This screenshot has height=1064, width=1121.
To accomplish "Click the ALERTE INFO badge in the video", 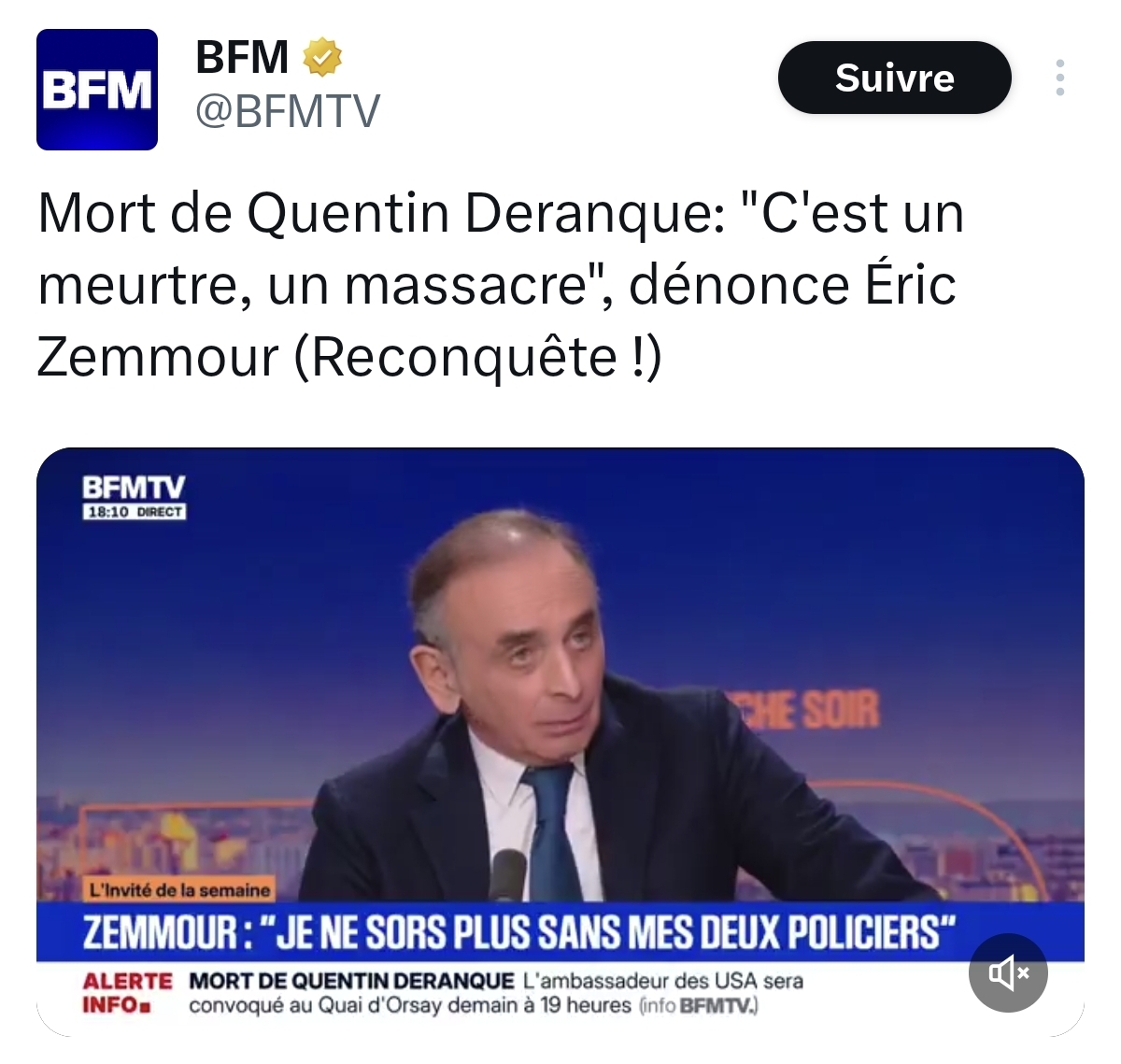I will point(127,993).
